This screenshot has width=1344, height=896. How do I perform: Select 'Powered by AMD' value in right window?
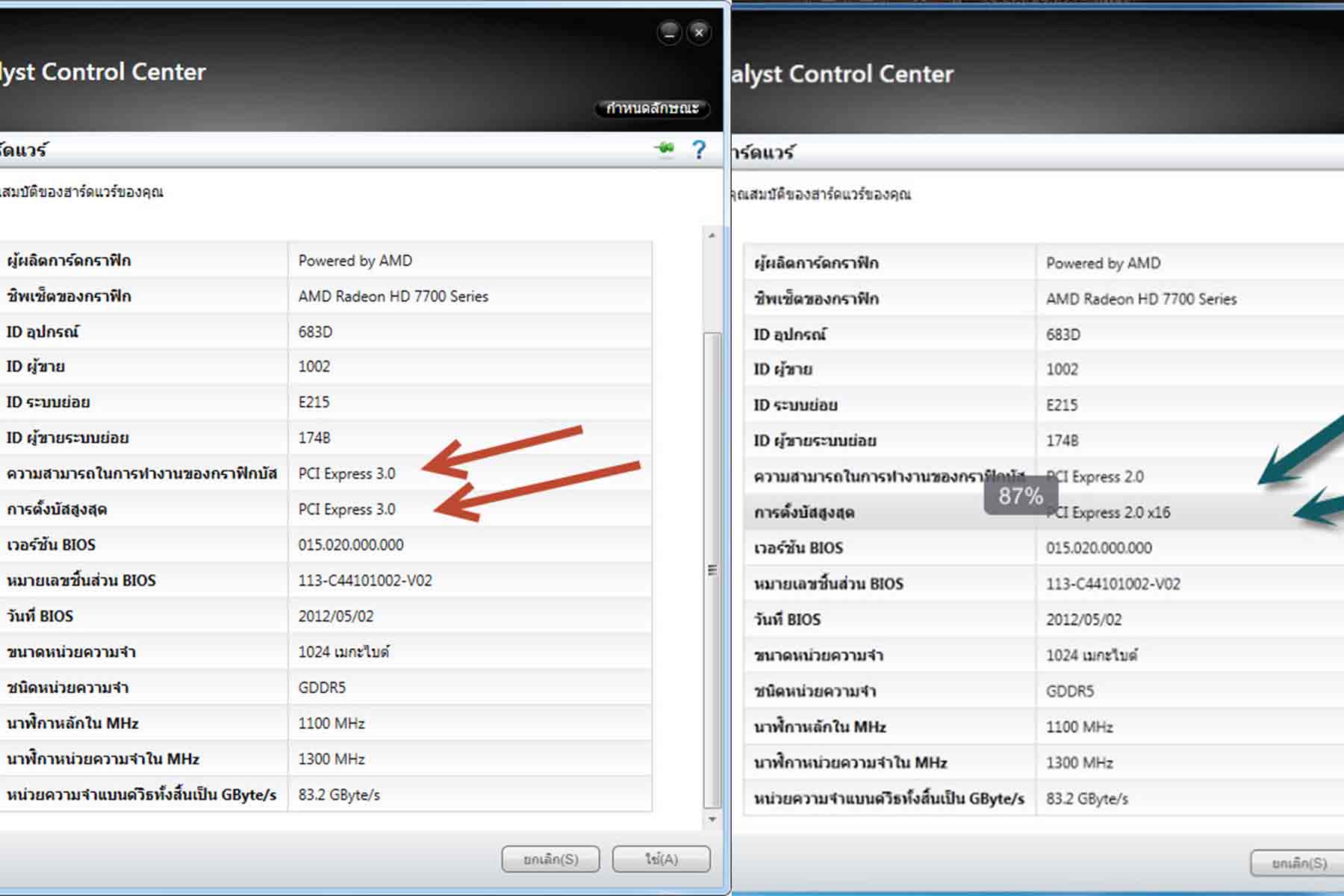[x=1104, y=264]
